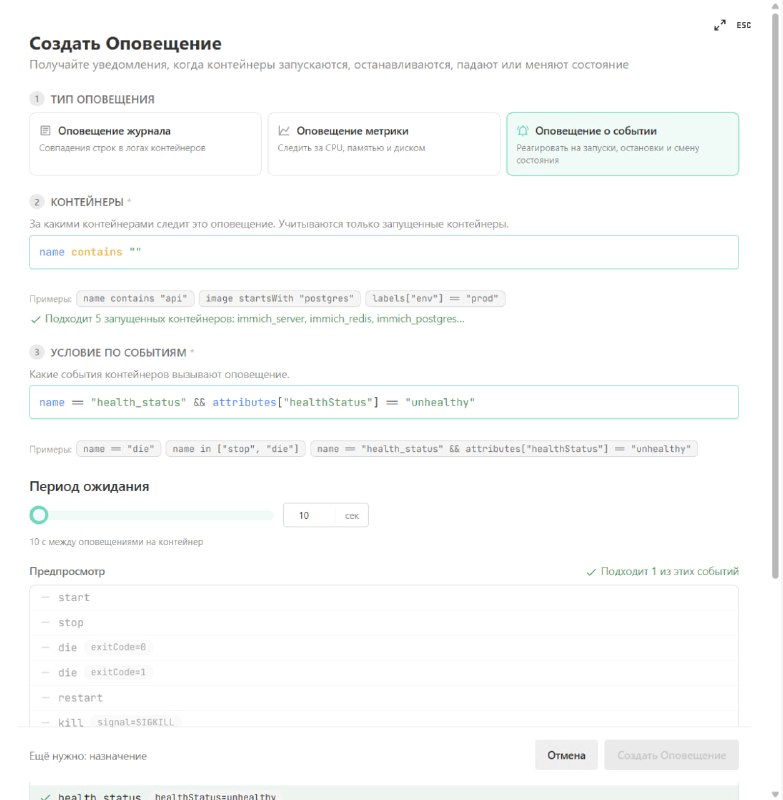Viewport: 783px width, 800px height.
Task: Click the expand-to-fullscreen arrows icon
Action: point(720,25)
